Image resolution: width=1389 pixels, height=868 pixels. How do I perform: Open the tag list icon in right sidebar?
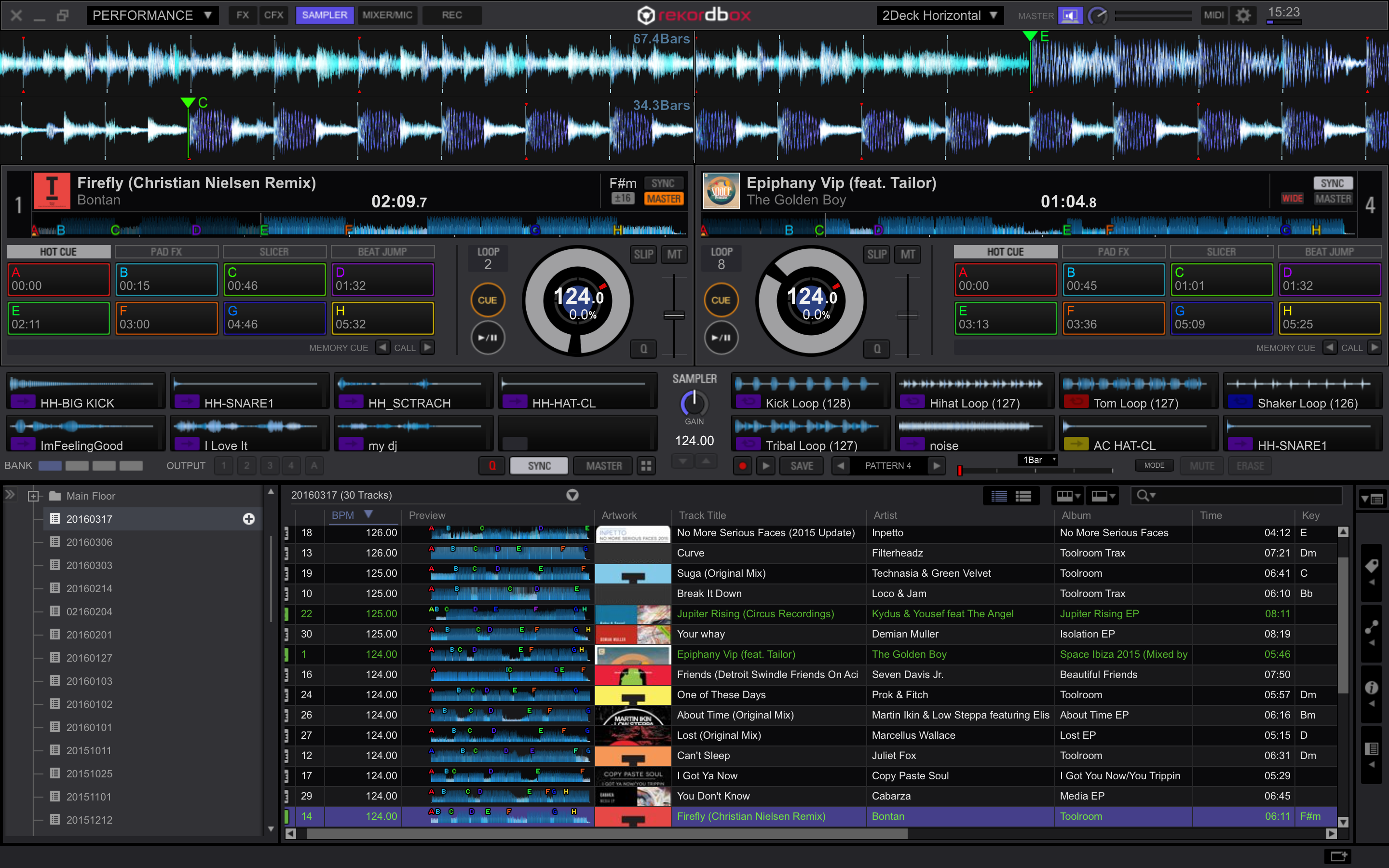1371,567
